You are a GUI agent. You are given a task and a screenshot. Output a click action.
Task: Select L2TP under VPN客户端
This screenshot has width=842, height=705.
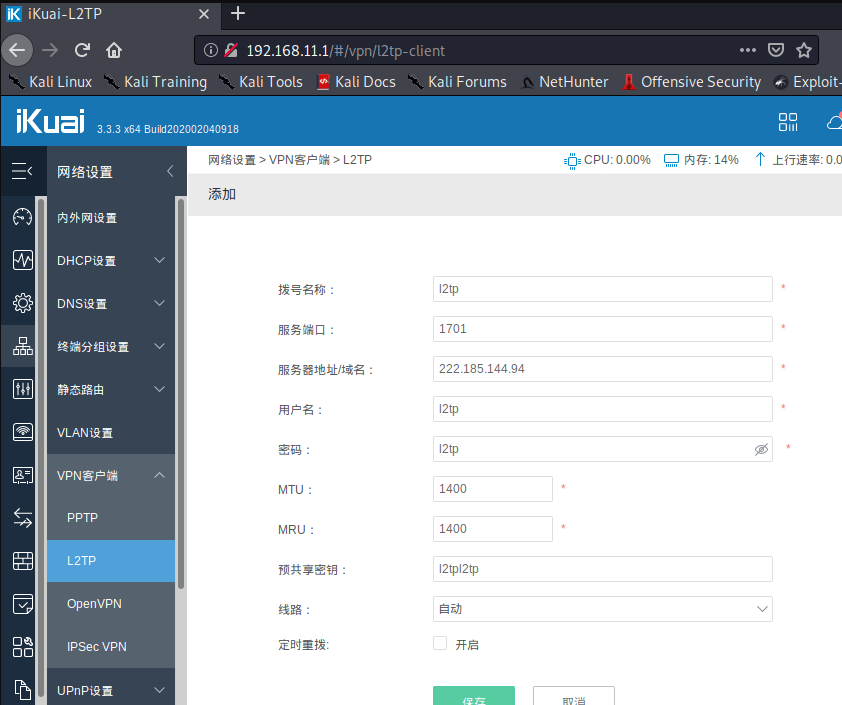pos(111,561)
